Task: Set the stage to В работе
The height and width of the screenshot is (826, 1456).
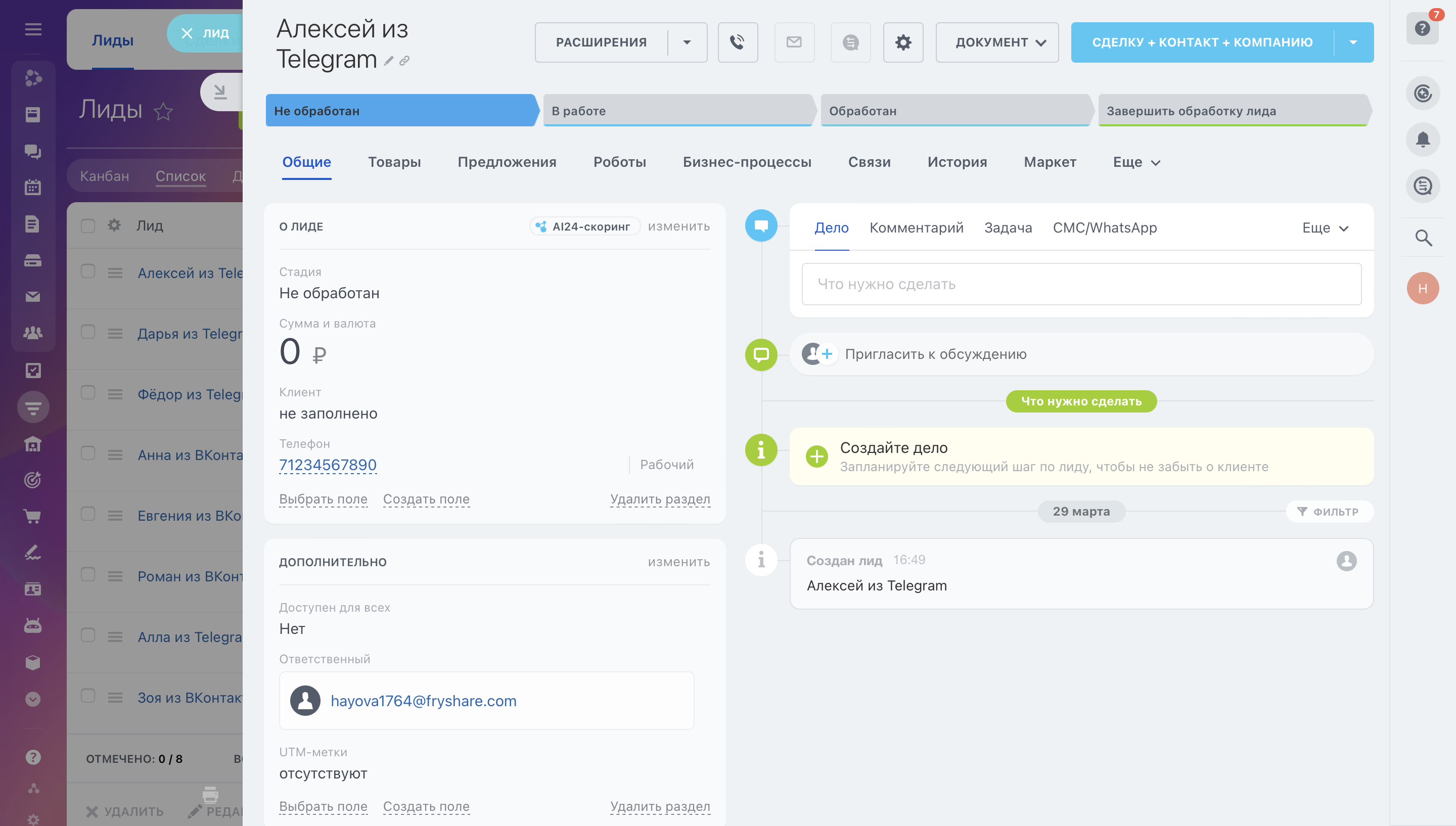Action: [x=677, y=111]
